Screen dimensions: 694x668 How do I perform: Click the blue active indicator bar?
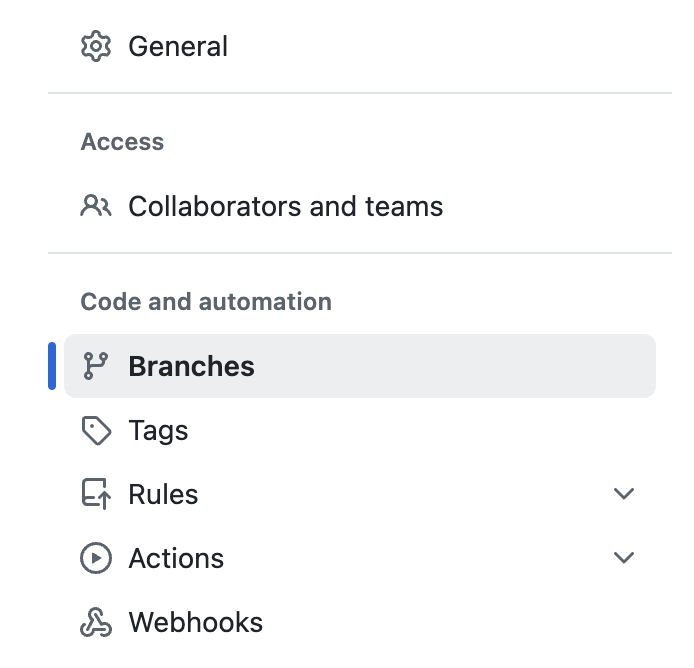tap(52, 366)
